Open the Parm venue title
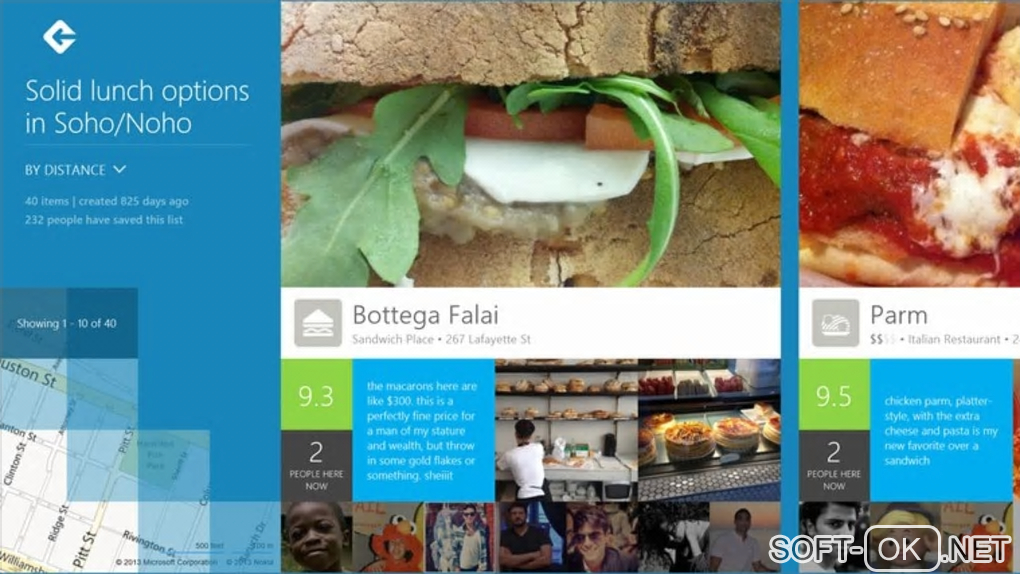Viewport: 1020px width, 574px height. [x=898, y=315]
